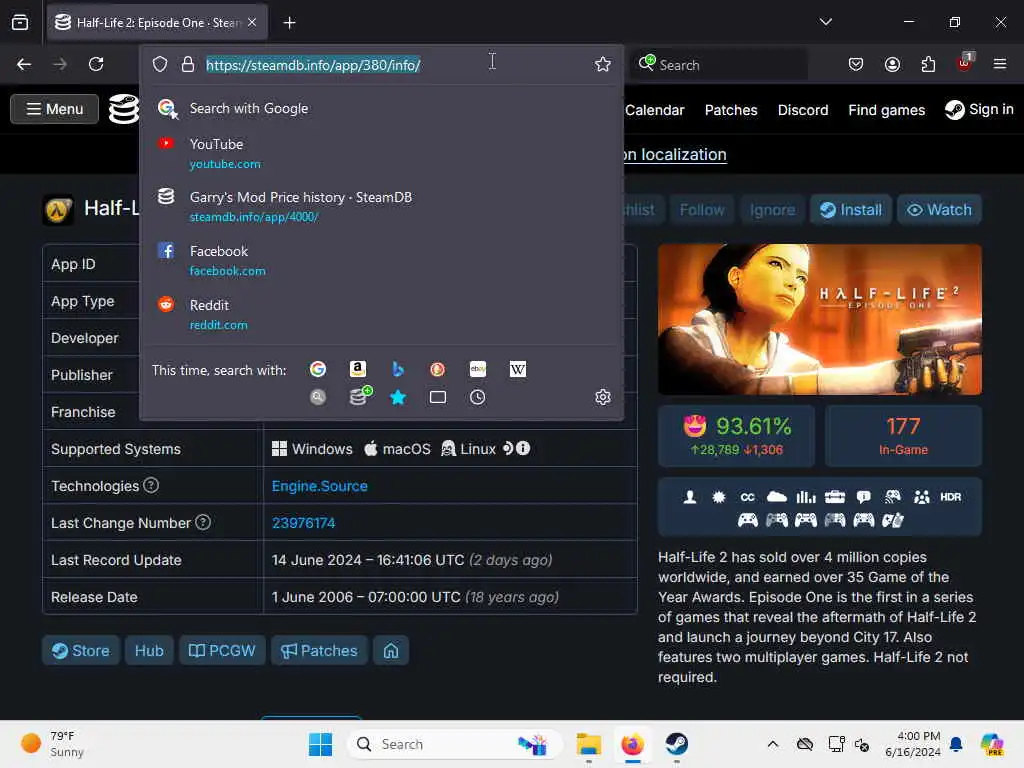Search this time with Amazon icon
This screenshot has width=1024, height=768.
tap(357, 370)
